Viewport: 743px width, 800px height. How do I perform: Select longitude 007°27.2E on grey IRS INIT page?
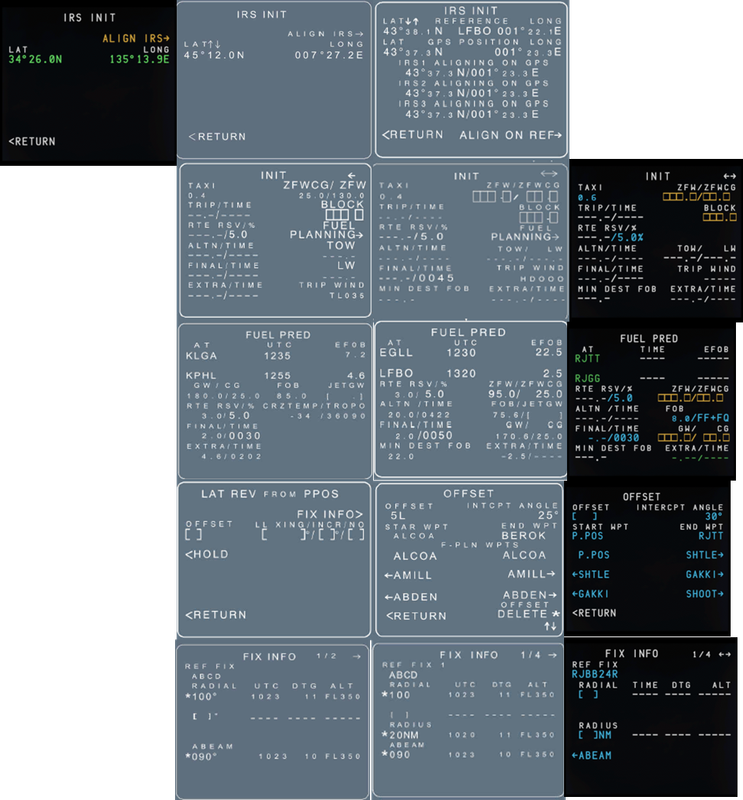pos(329,55)
